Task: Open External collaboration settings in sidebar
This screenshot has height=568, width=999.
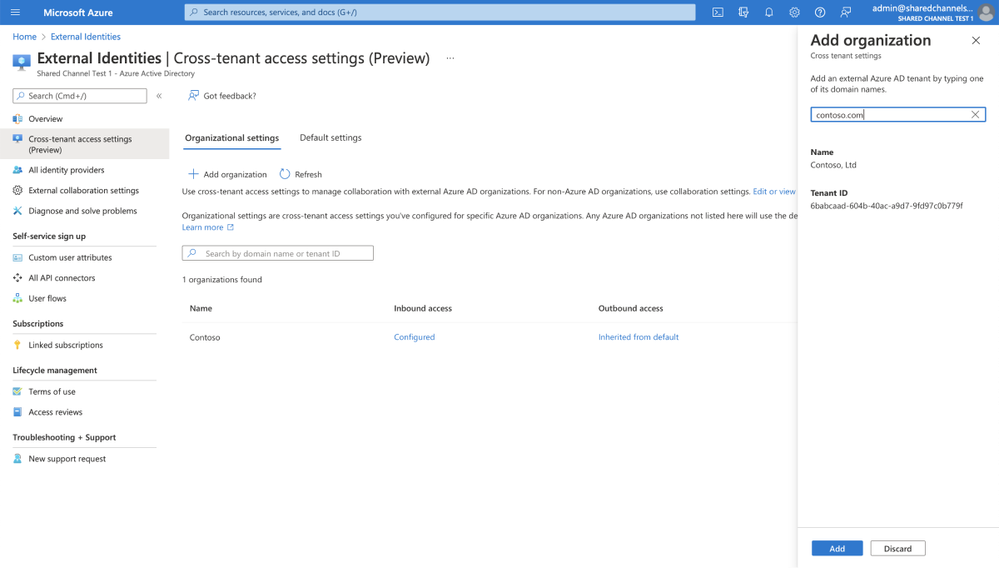Action: coord(83,190)
